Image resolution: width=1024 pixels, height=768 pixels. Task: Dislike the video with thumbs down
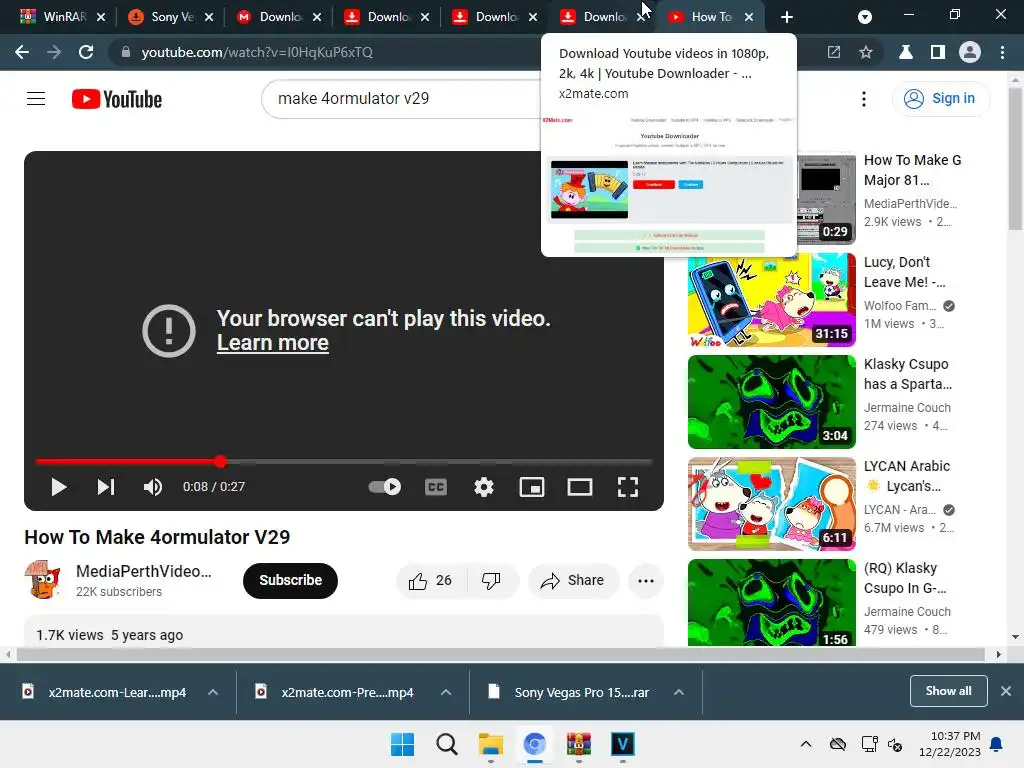point(491,581)
